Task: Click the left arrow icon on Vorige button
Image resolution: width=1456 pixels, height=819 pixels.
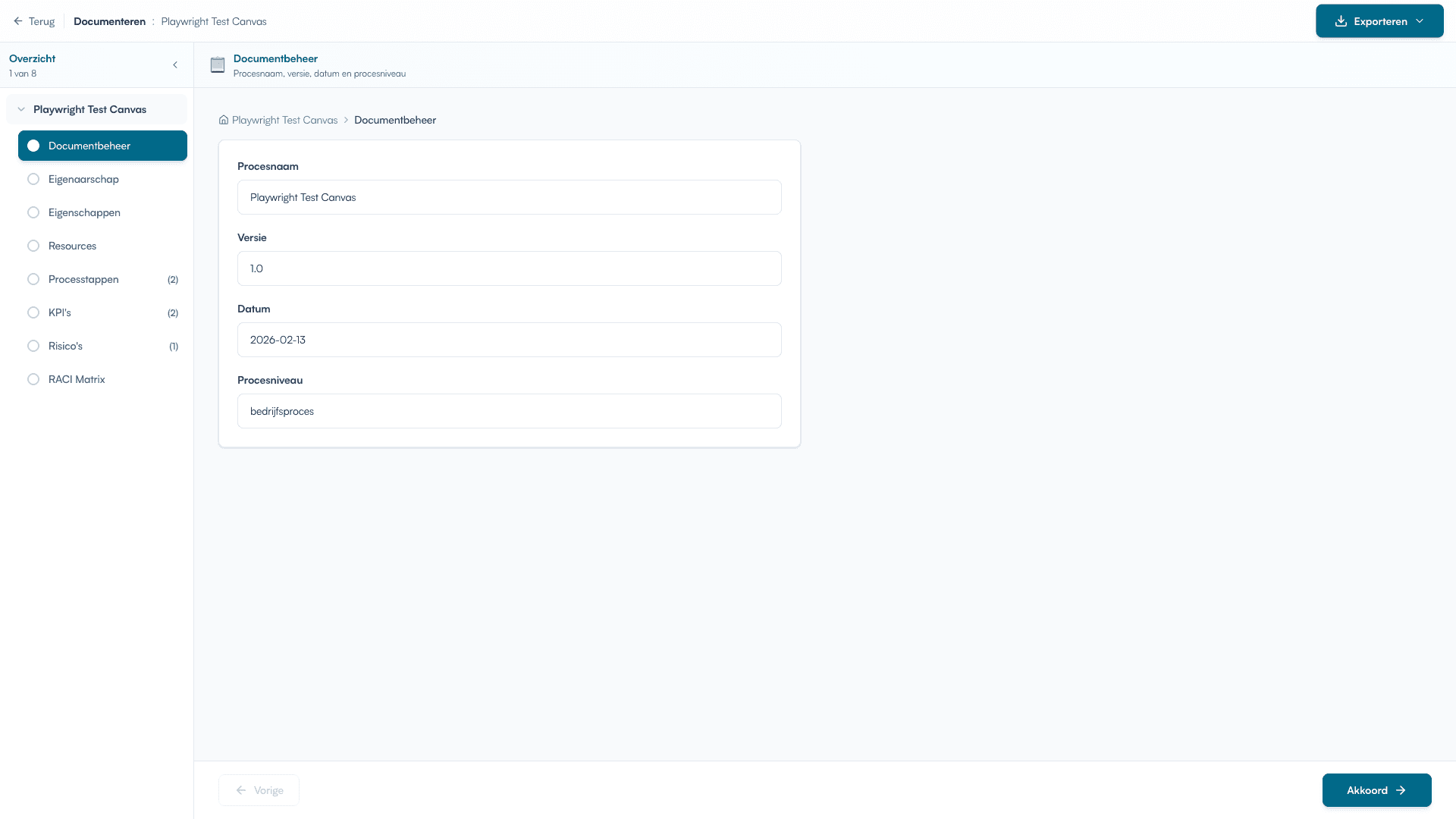Action: (x=240, y=790)
